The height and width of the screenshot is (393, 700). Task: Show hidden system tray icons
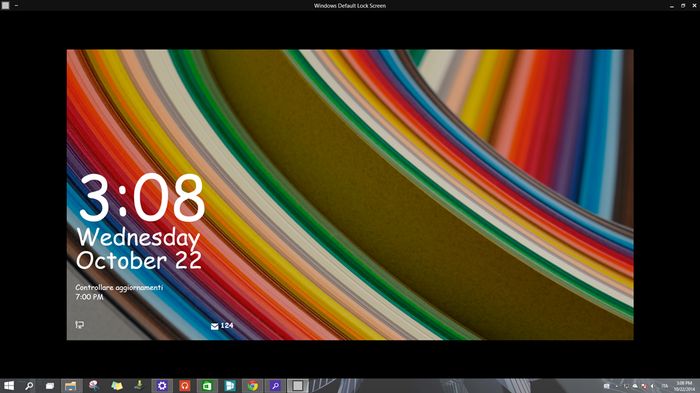coord(617,386)
